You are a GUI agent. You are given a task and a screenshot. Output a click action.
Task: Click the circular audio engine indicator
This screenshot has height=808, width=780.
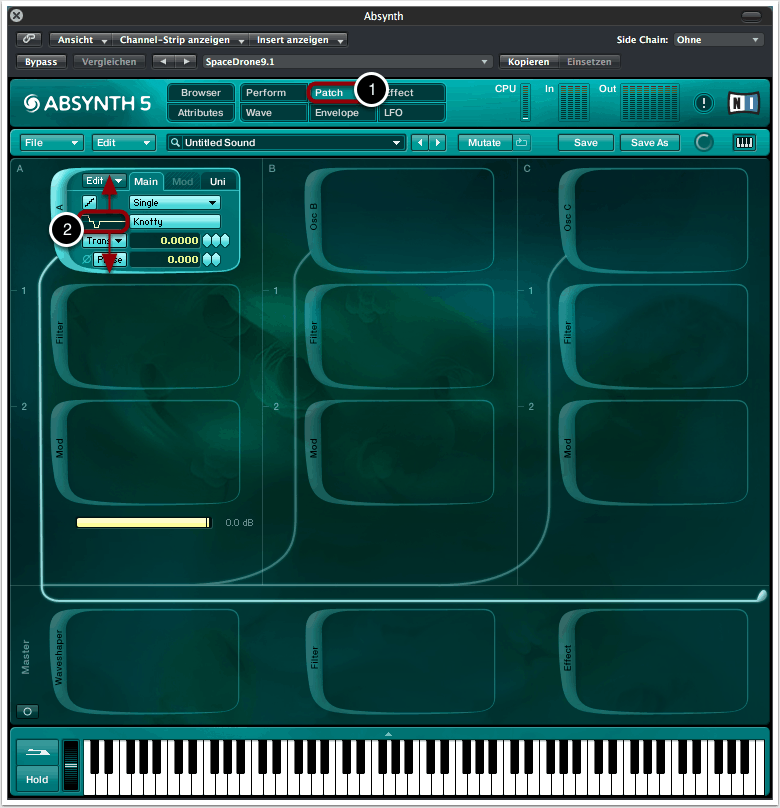[704, 142]
